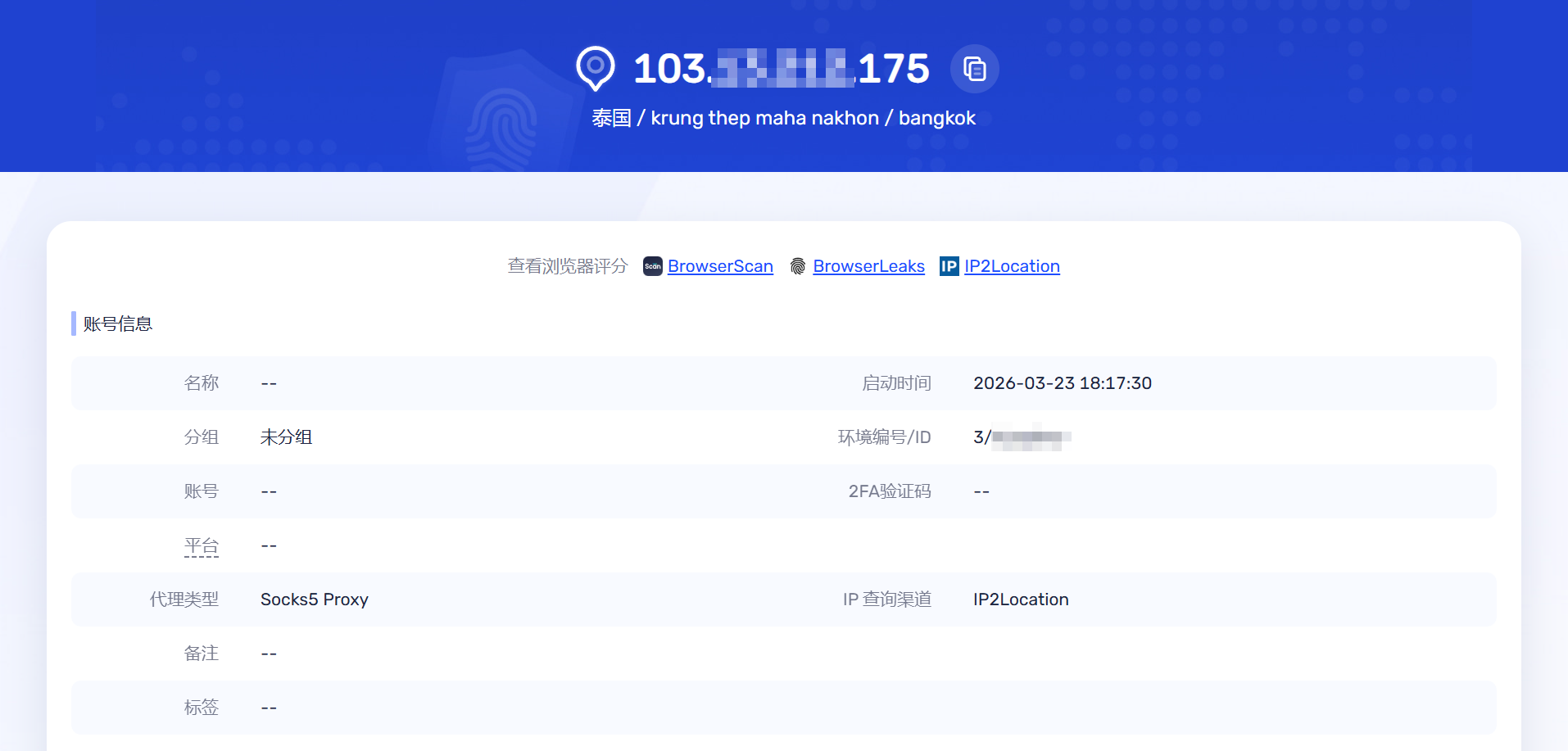Select the 启动时间 timestamp value
Viewport: 1568px width, 751px height.
(1062, 383)
